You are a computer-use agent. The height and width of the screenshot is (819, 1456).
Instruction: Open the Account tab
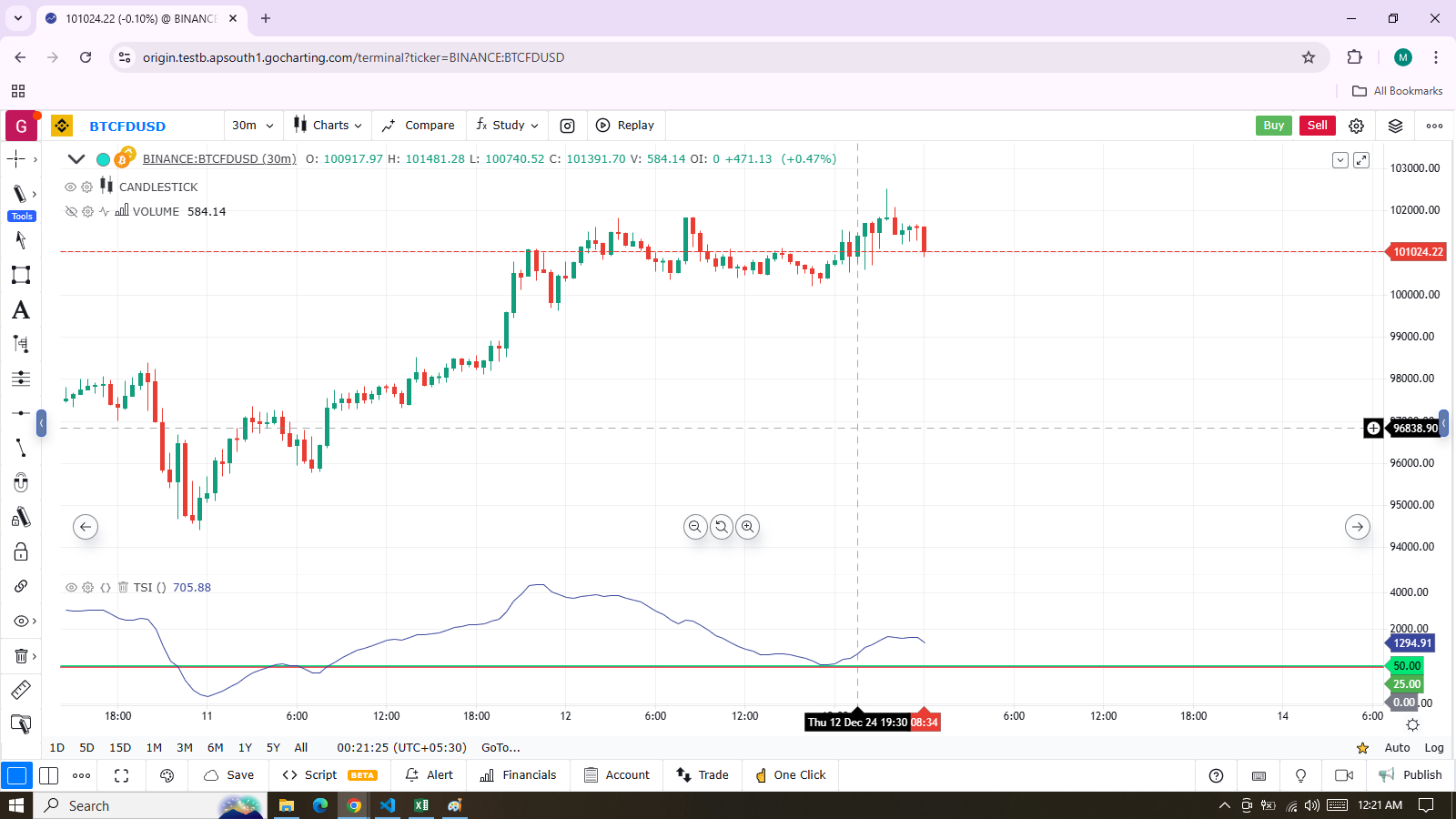[x=617, y=775]
